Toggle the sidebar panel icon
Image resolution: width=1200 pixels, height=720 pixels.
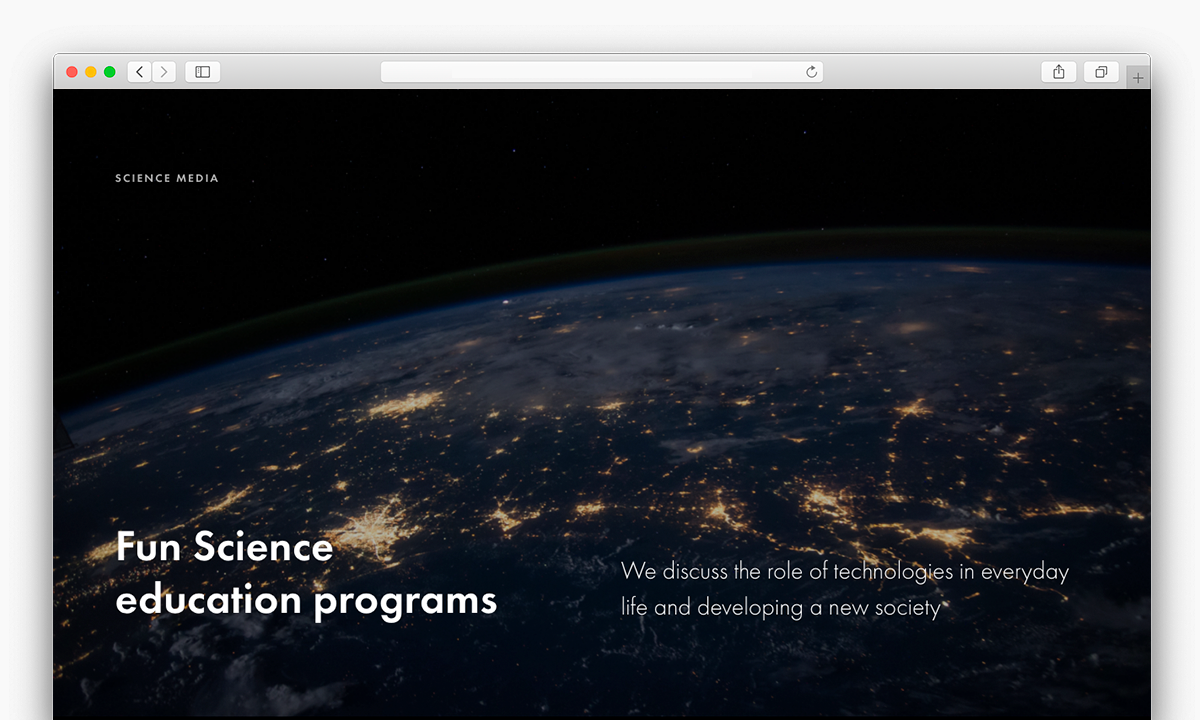pyautogui.click(x=202, y=72)
